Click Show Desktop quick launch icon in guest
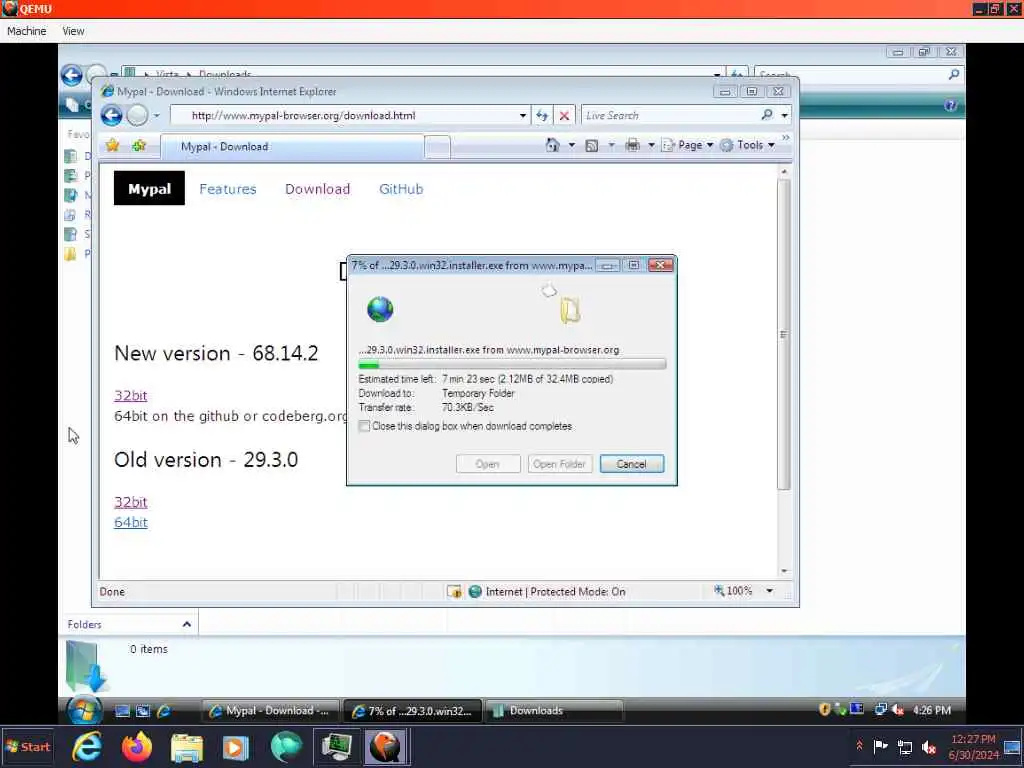The image size is (1024, 768). (x=122, y=711)
